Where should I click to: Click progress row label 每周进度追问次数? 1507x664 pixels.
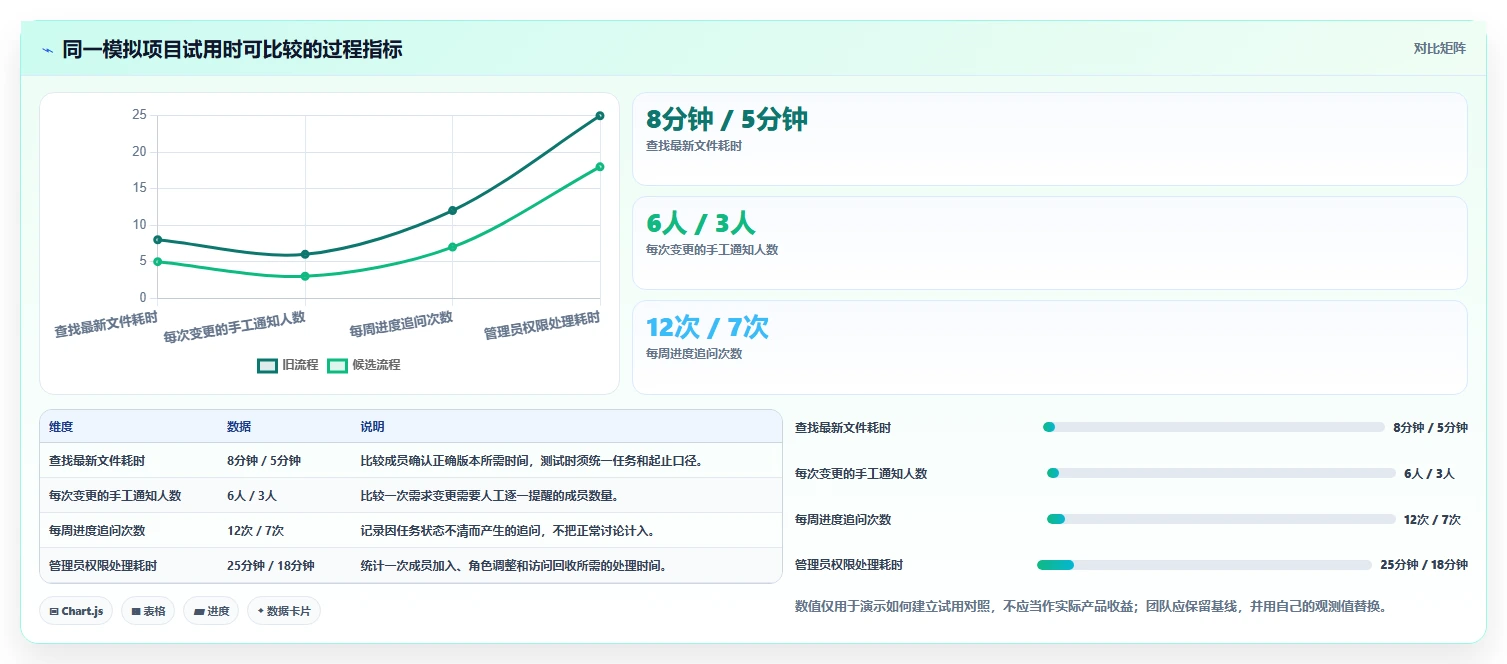843,519
